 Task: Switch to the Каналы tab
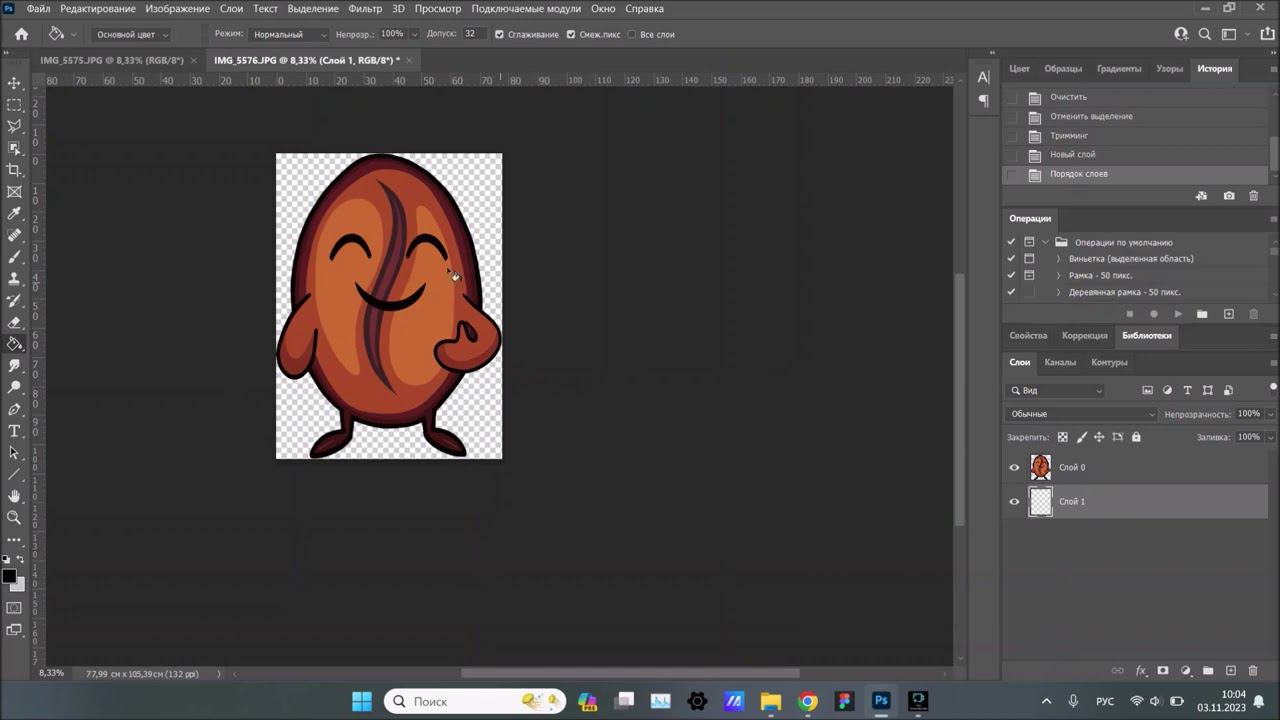pos(1060,362)
